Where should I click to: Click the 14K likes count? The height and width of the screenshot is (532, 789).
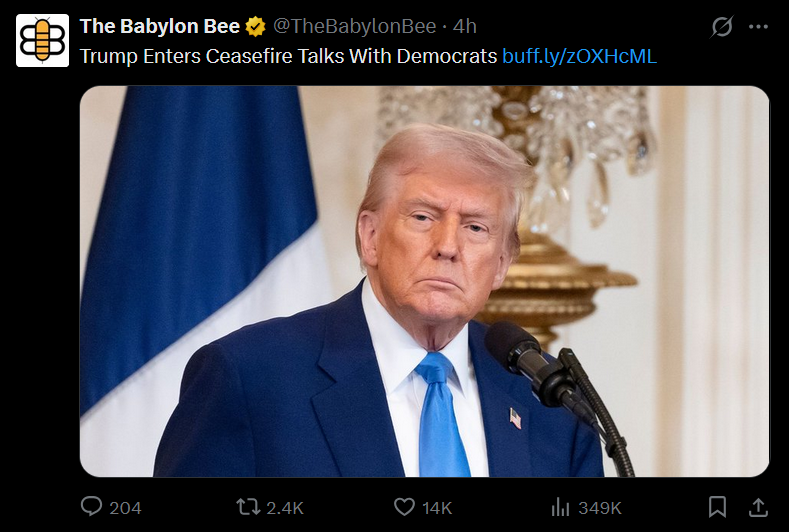[x=437, y=508]
